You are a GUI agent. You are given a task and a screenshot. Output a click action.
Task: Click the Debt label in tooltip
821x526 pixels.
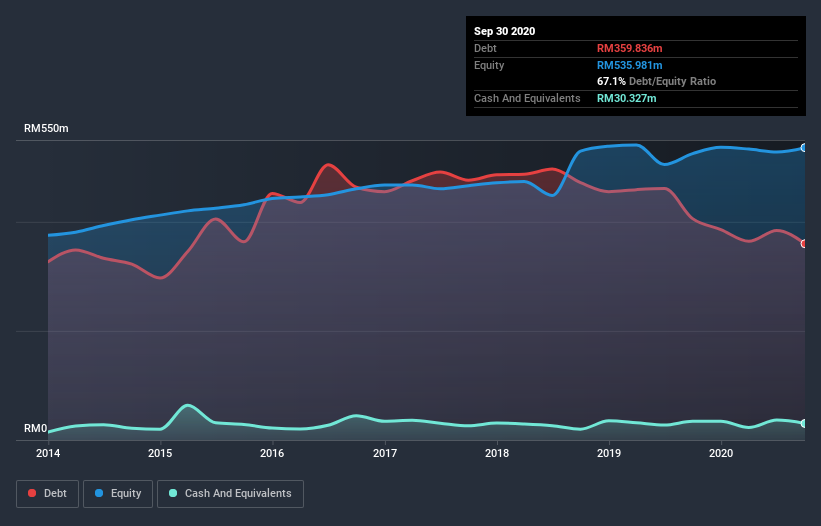(485, 48)
